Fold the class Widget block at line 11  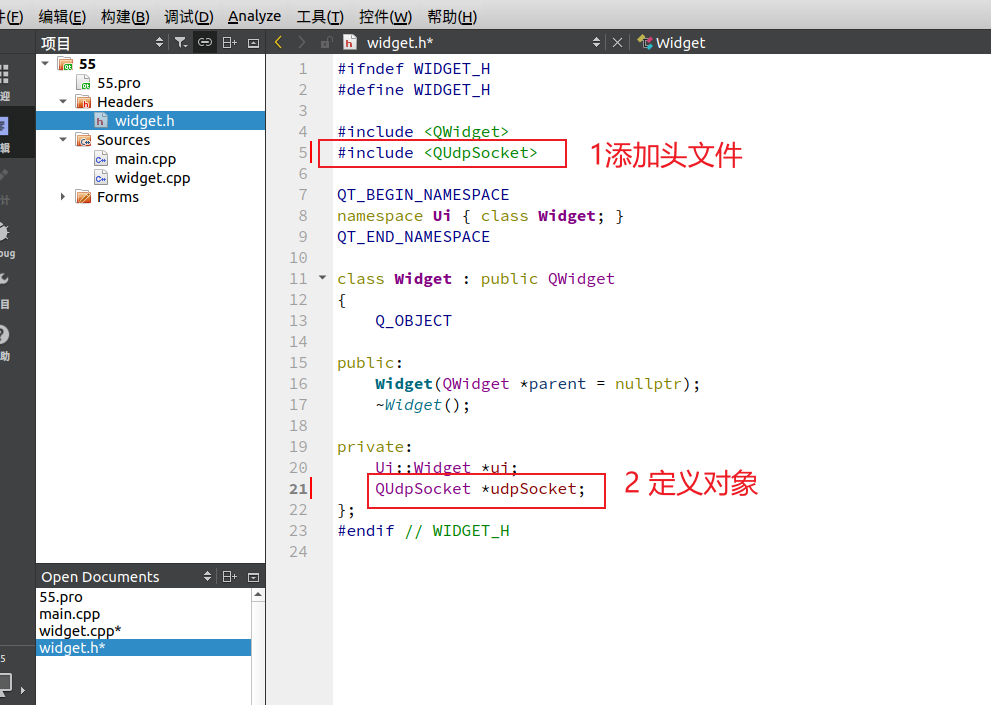coord(322,277)
